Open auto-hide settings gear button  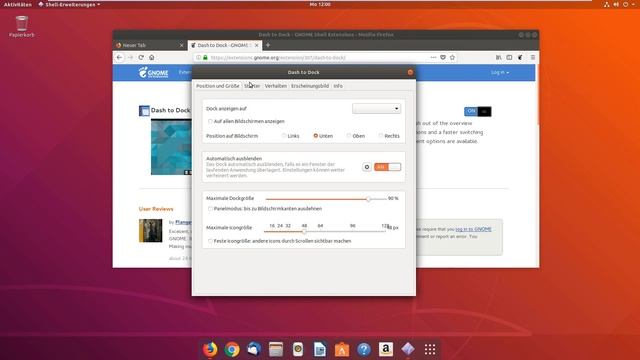pyautogui.click(x=367, y=167)
